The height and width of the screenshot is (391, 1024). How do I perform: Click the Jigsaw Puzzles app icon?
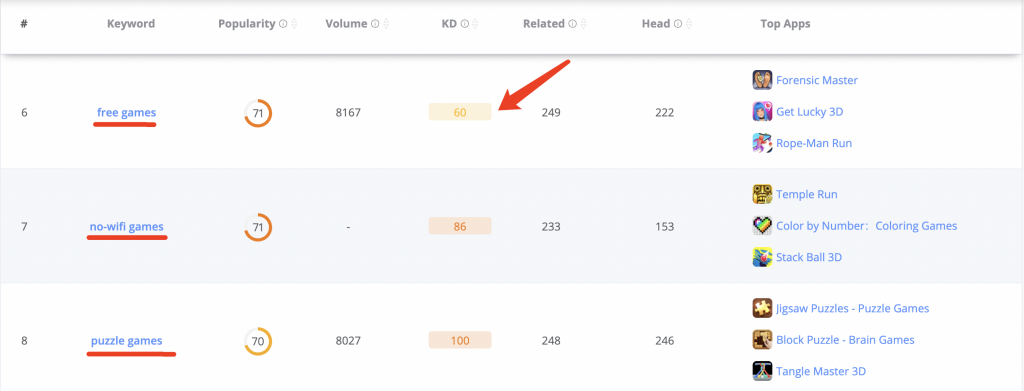762,308
